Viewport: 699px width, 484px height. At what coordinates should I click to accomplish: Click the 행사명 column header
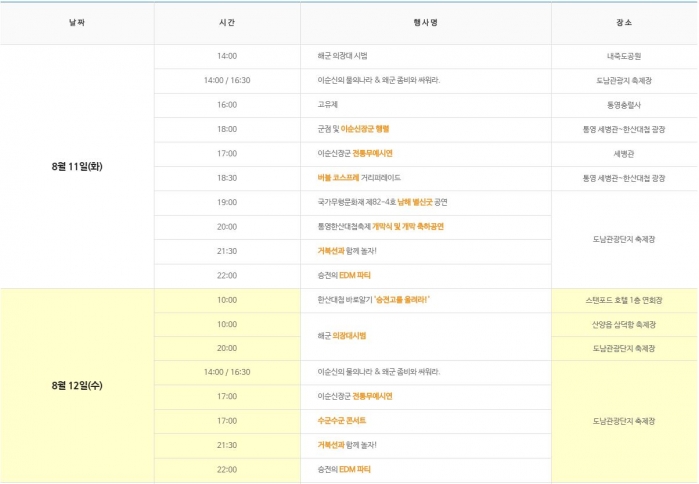coord(425,24)
